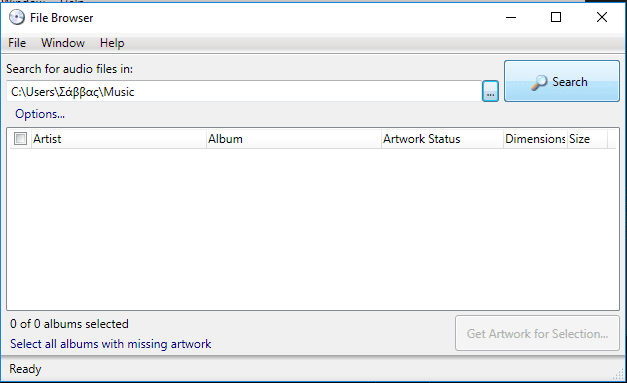
Task: Minimize the File Browser window
Action: [511, 17]
